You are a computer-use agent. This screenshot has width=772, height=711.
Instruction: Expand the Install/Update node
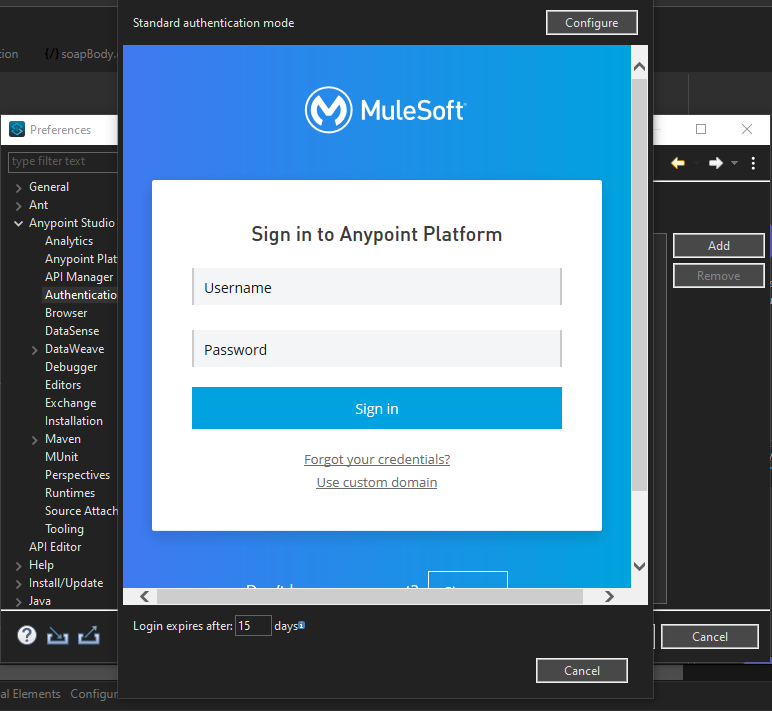pyautogui.click(x=18, y=584)
